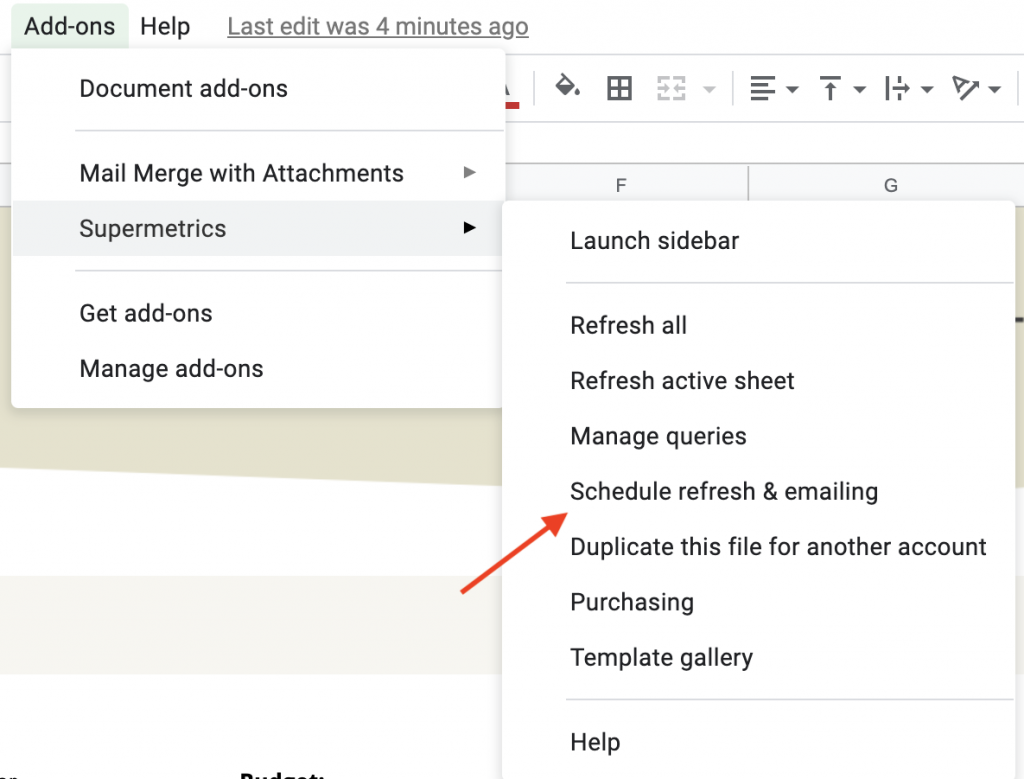This screenshot has width=1024, height=779.
Task: Open the cell borders tool
Action: (x=620, y=89)
